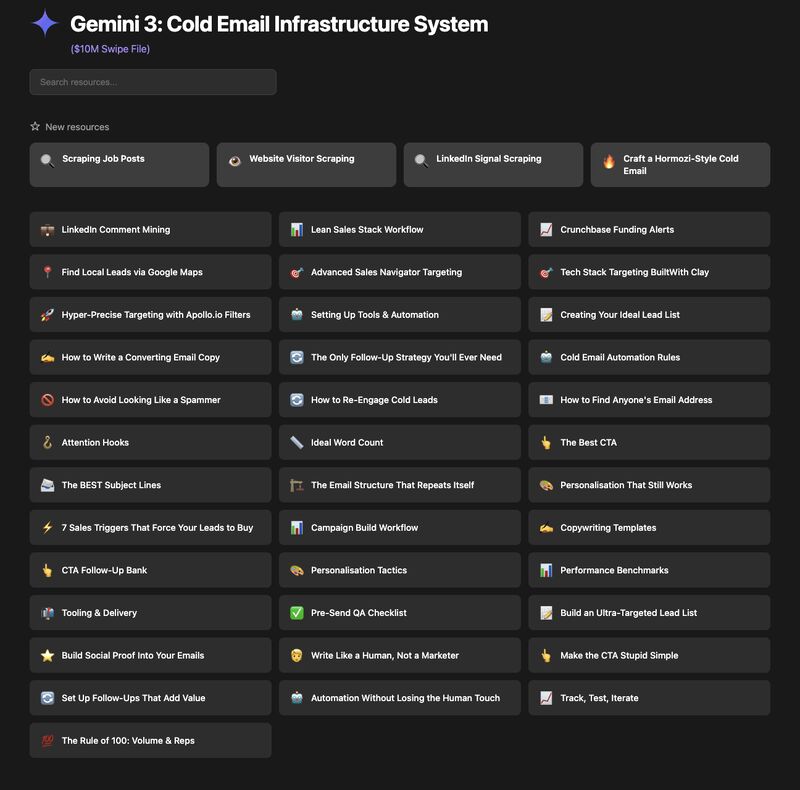Click the fire icon on the Hormozi-Style card
The height and width of the screenshot is (790, 800).
coord(609,161)
